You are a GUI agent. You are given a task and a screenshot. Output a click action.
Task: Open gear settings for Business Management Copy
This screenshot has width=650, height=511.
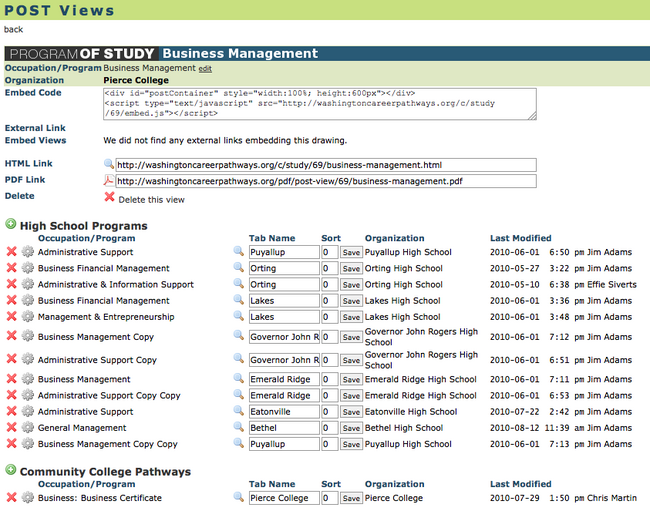(x=28, y=335)
